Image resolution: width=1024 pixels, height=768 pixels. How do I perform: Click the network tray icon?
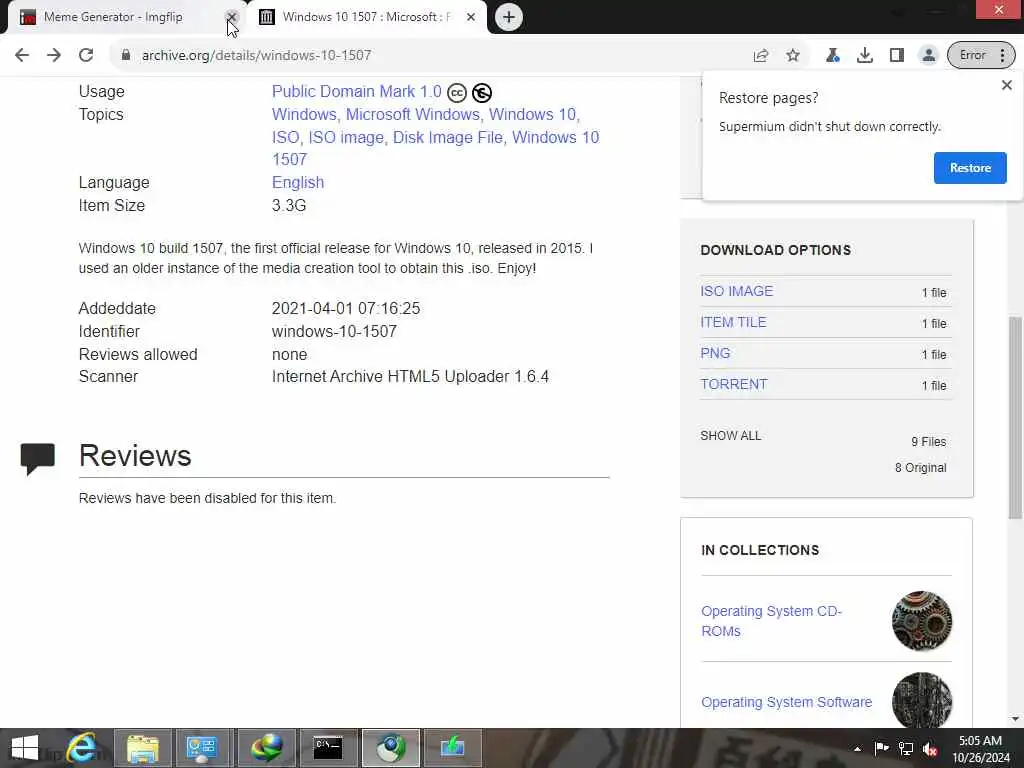906,748
